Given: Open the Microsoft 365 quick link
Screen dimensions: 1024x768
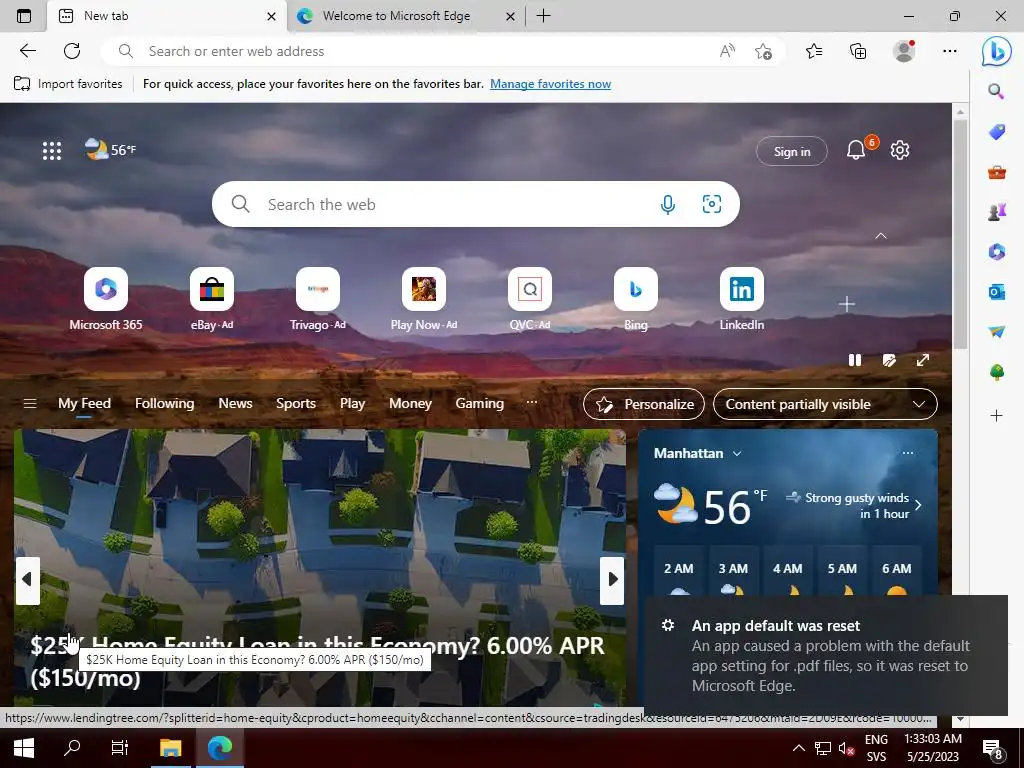Looking at the screenshot, I should click(106, 299).
